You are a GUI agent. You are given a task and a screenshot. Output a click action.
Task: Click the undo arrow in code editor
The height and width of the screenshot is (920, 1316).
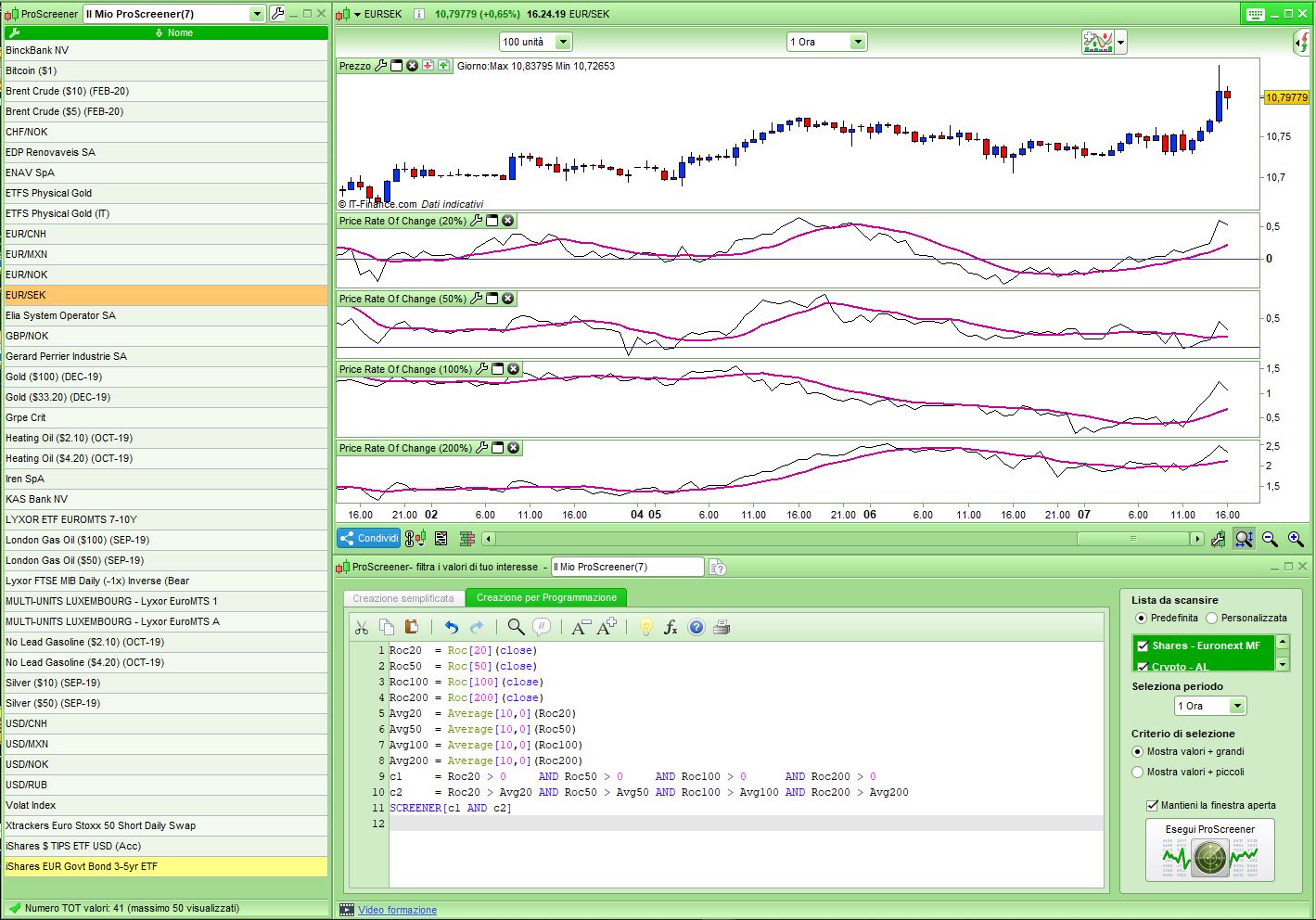pos(452,628)
